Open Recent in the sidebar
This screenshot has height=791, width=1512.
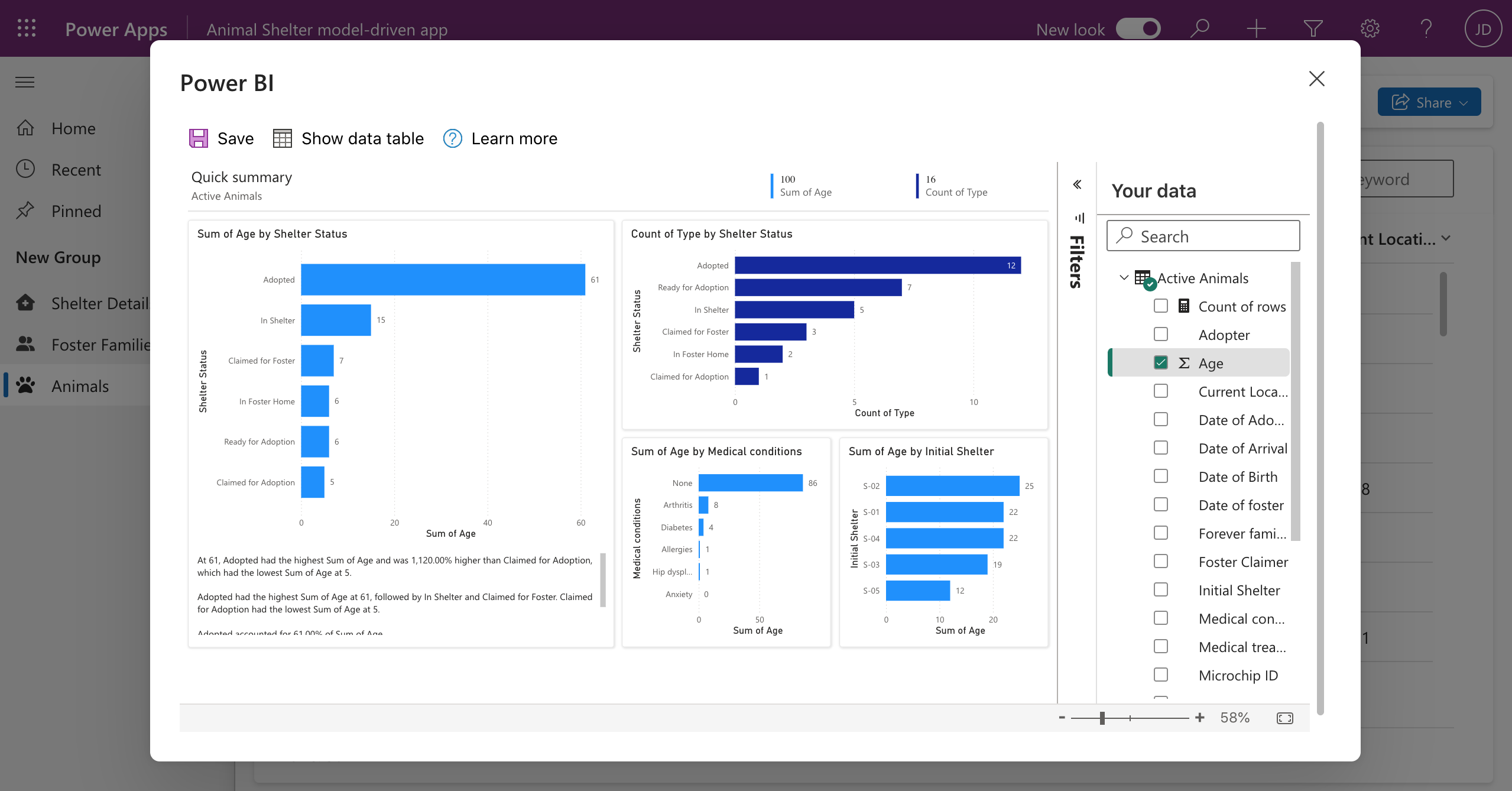click(x=75, y=169)
